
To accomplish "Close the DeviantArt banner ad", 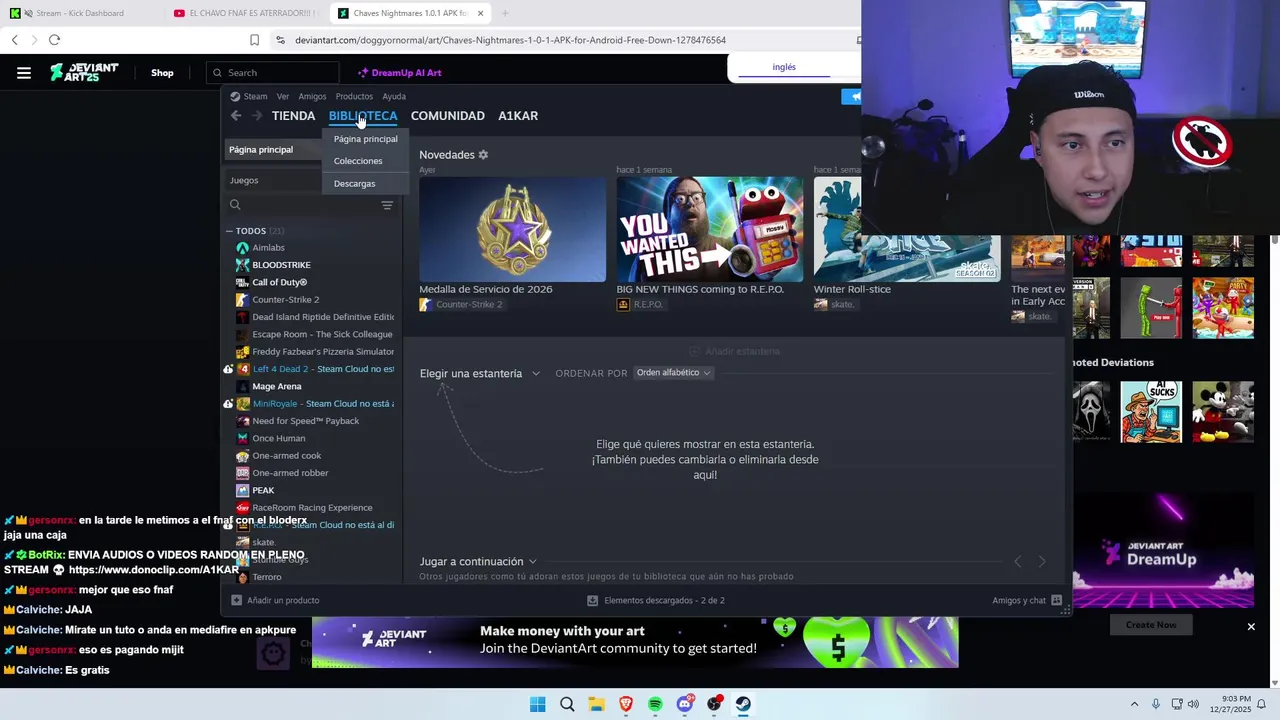I will click(x=1250, y=627).
